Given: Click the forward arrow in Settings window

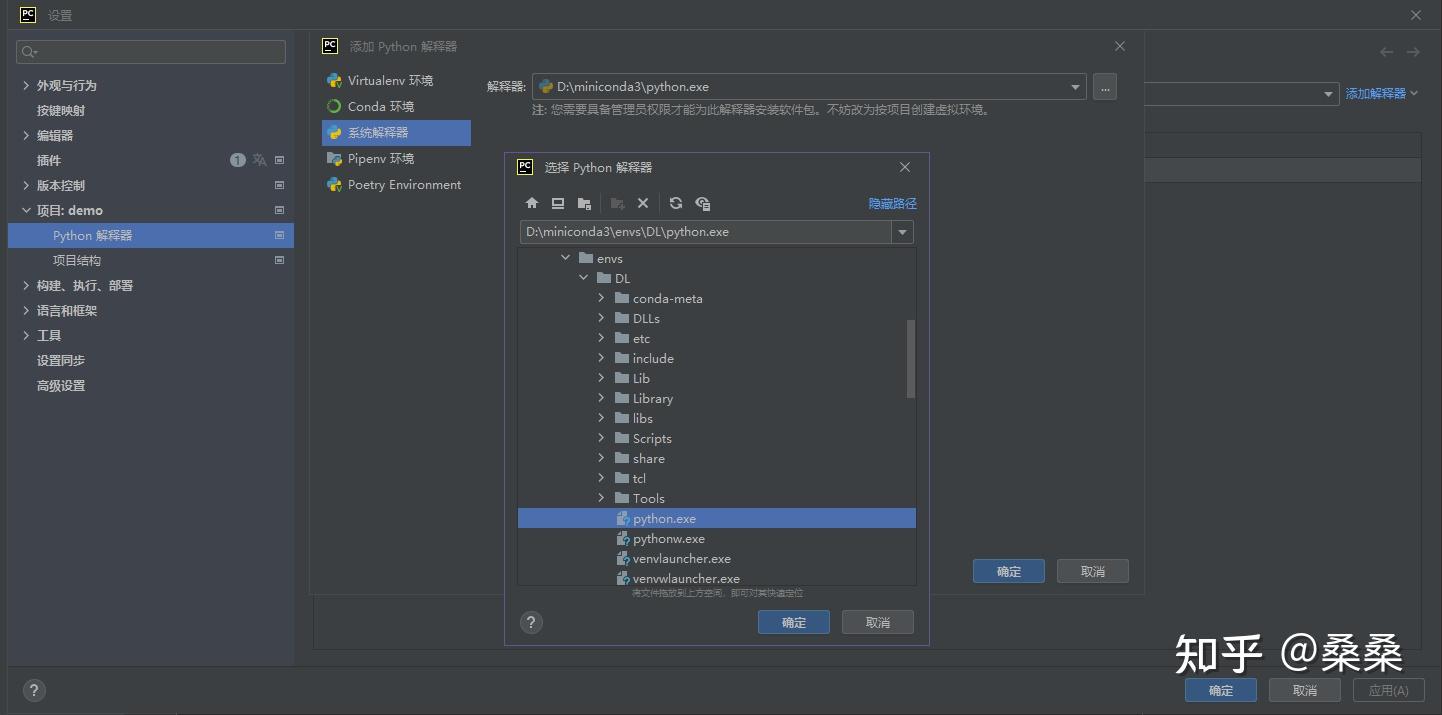Looking at the screenshot, I should click(1413, 52).
